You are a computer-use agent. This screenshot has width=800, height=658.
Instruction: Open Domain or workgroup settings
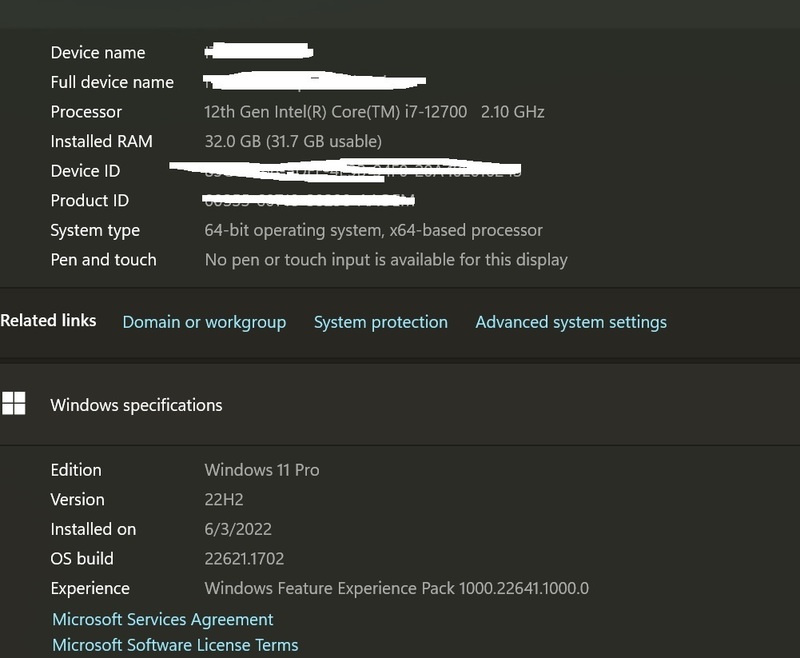click(x=204, y=322)
